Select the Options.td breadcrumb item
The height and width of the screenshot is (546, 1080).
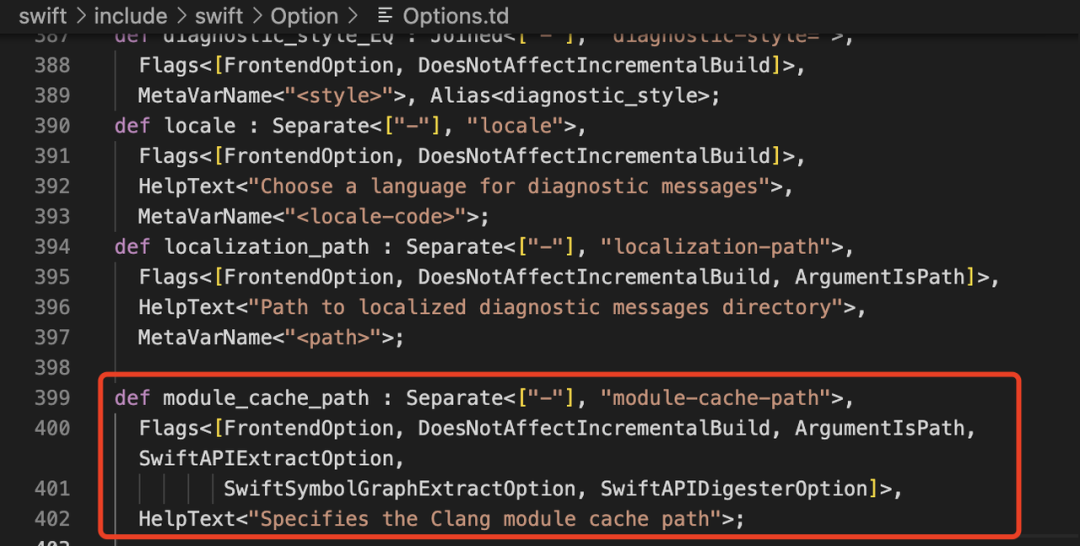(455, 15)
